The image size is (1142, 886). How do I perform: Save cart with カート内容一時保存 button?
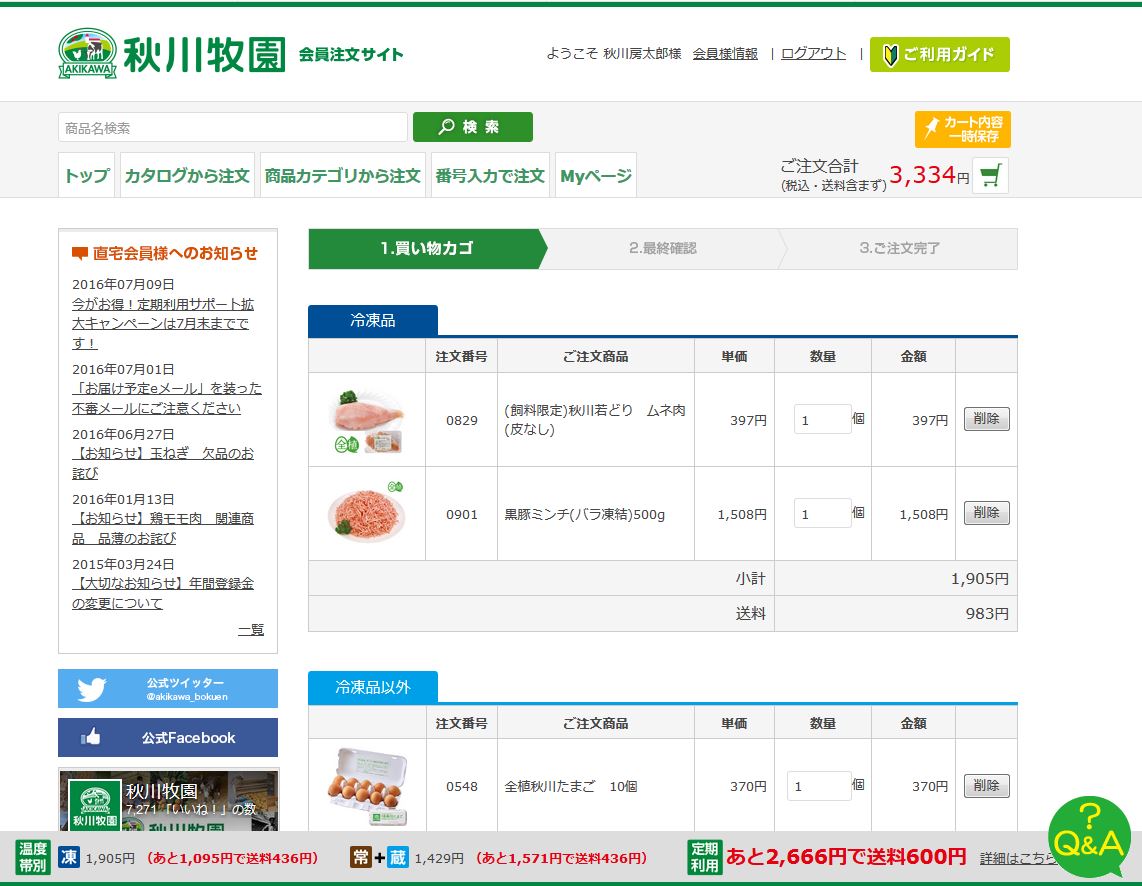coord(963,129)
